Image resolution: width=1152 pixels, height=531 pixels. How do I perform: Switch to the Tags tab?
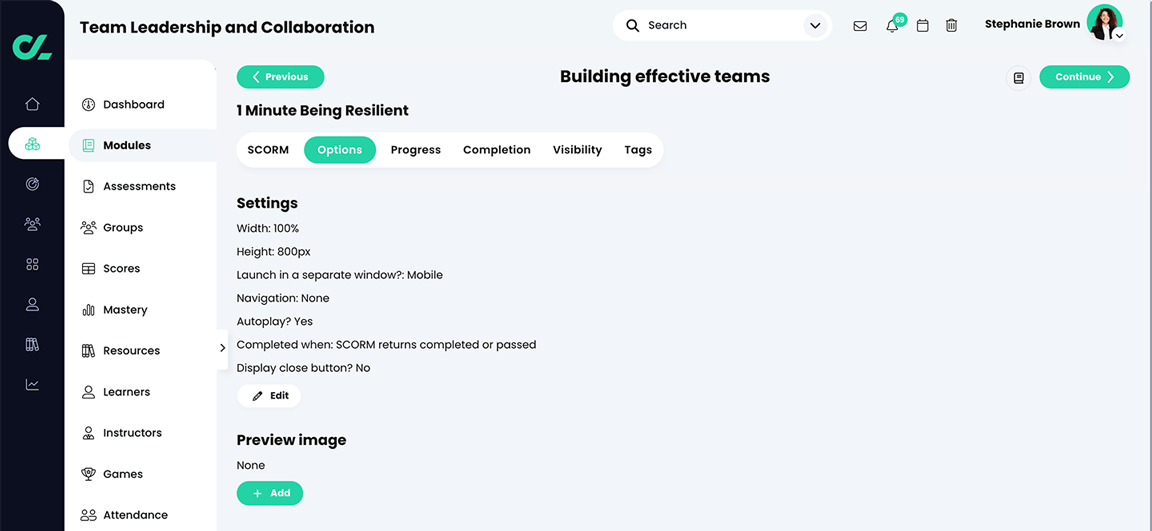point(638,150)
